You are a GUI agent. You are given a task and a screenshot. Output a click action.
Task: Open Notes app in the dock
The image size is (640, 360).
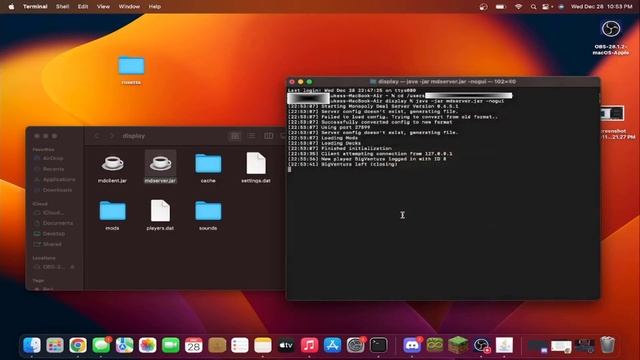[x=263, y=345]
